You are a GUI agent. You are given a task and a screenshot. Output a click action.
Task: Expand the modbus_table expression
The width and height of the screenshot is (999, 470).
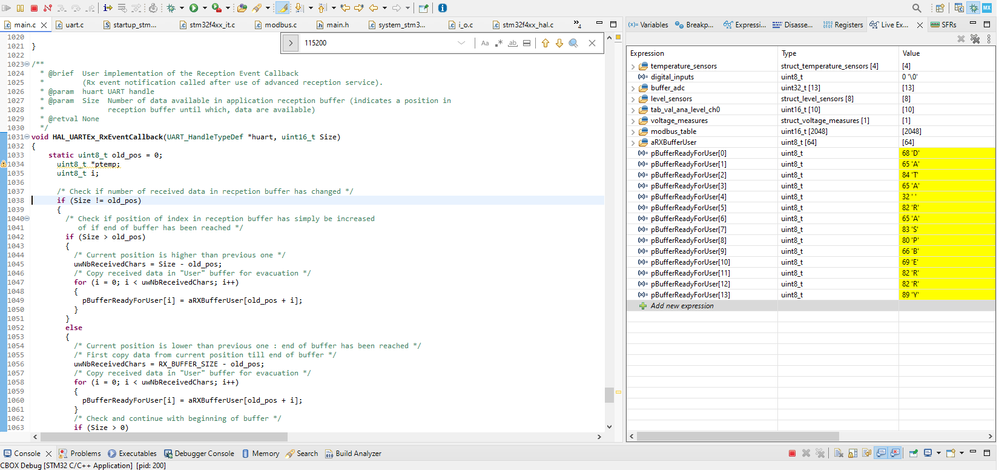pyautogui.click(x=633, y=131)
